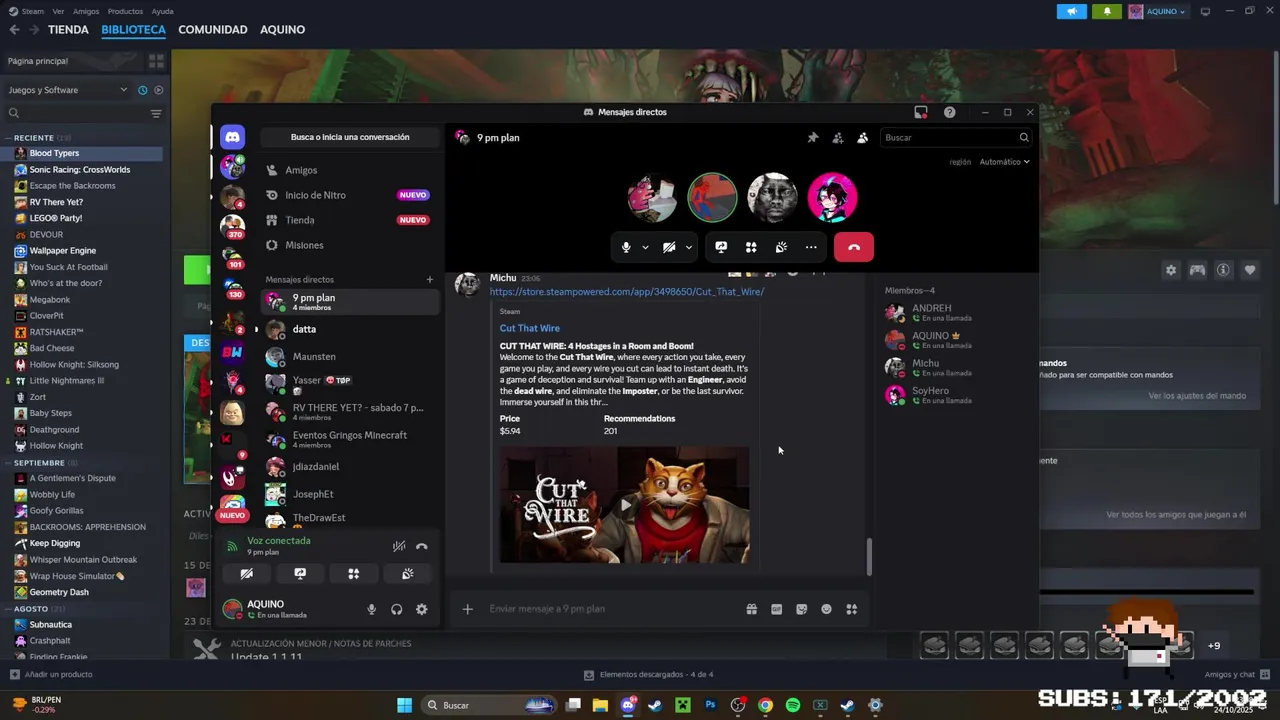Viewport: 1280px width, 720px height.
Task: Share your screen in call bar
Action: click(x=721, y=247)
